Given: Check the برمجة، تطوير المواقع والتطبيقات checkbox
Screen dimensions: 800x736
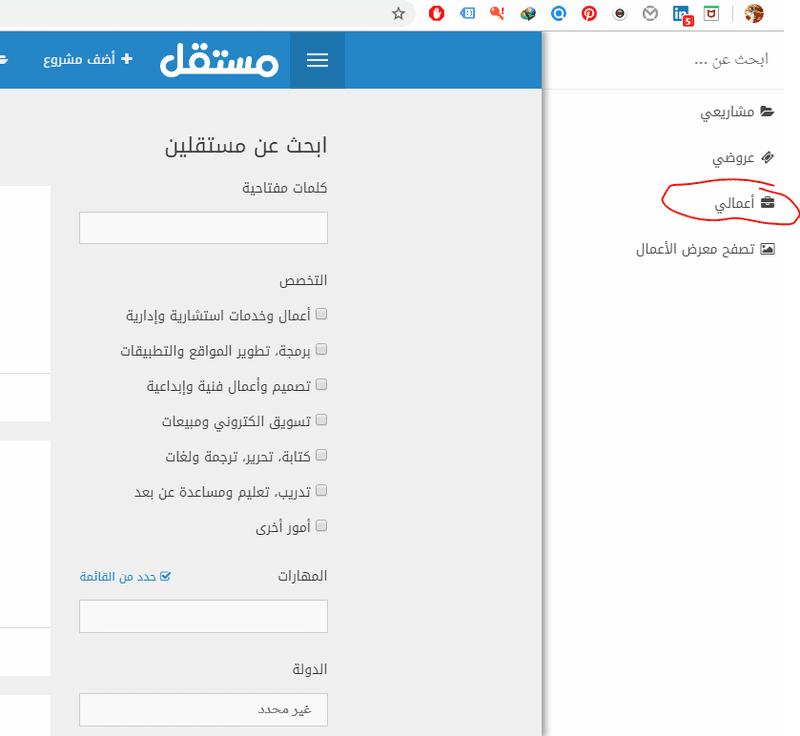Looking at the screenshot, I should pos(321,349).
